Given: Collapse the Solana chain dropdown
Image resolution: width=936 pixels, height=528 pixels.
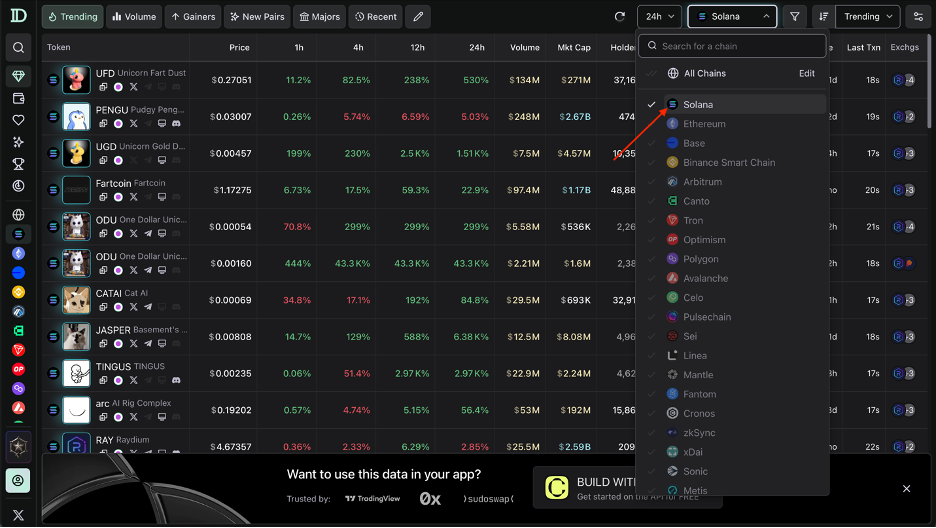Looking at the screenshot, I should click(x=732, y=17).
